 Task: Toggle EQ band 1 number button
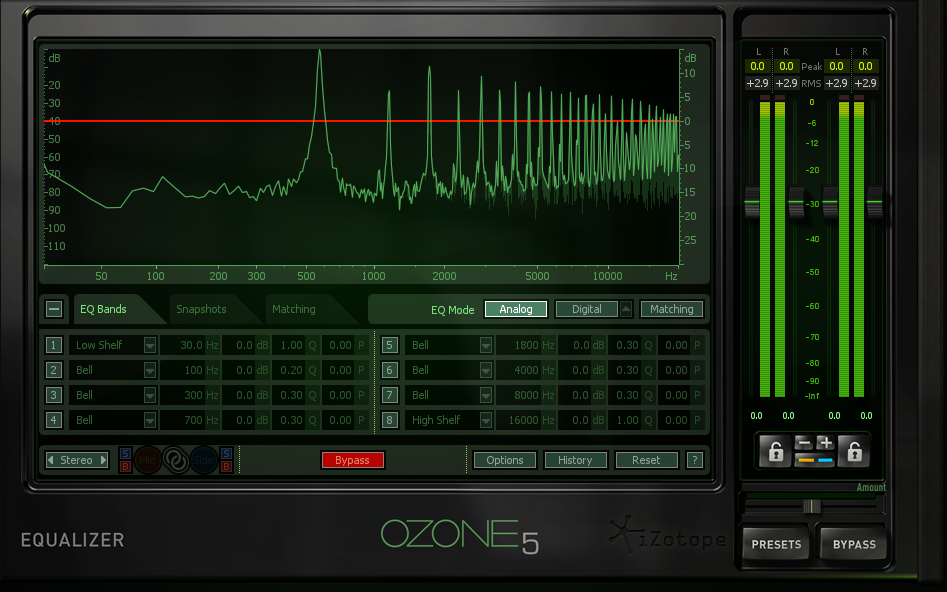click(54, 345)
